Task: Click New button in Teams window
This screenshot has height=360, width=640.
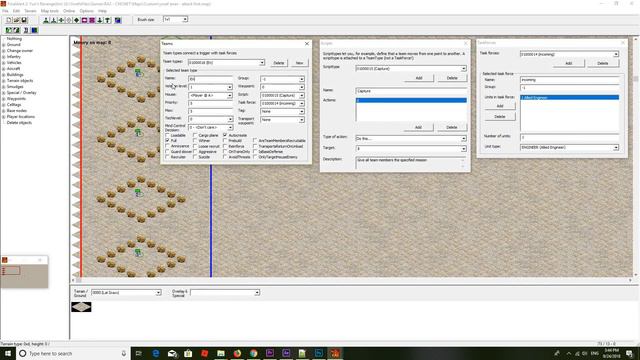Action: click(299, 63)
